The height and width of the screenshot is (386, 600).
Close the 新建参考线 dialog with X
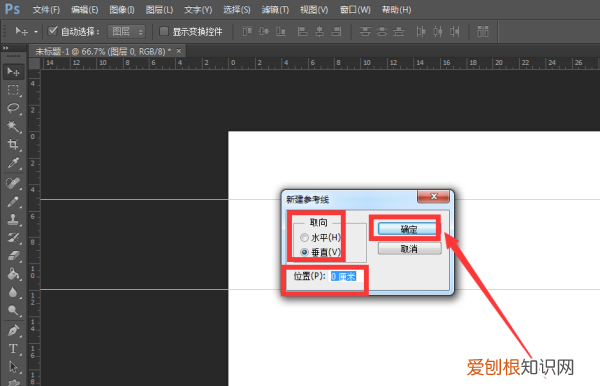tap(434, 197)
